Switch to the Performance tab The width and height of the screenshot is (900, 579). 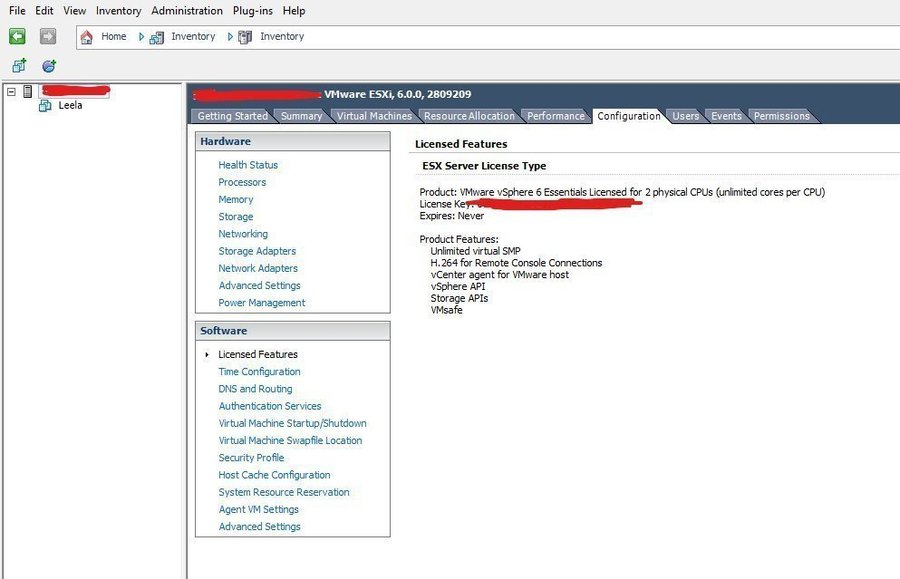tap(555, 116)
